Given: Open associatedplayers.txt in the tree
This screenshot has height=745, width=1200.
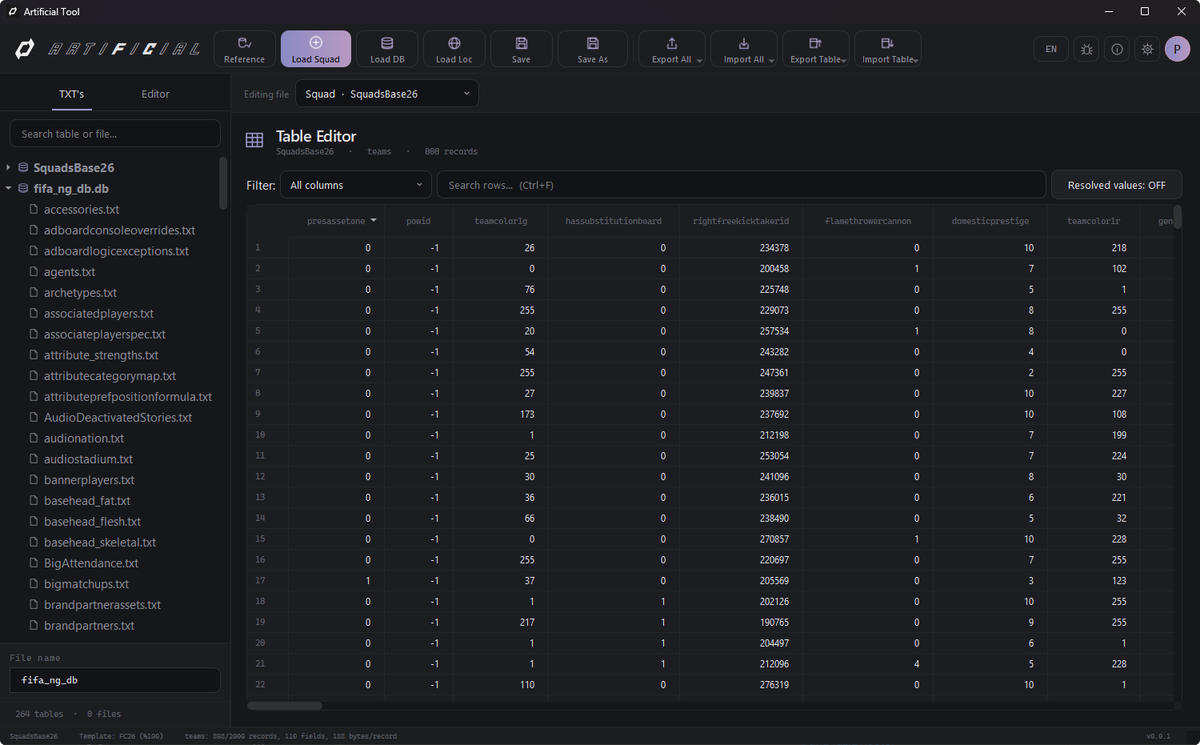Looking at the screenshot, I should click(x=98, y=314).
